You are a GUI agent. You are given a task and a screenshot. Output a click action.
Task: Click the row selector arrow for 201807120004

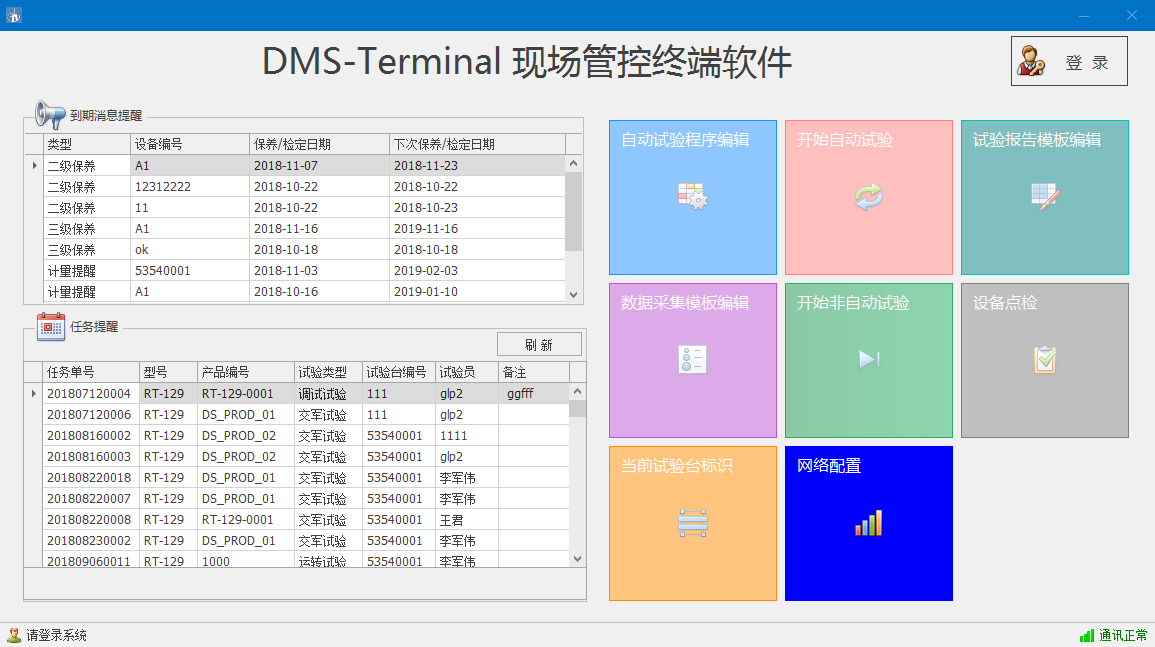pos(34,394)
